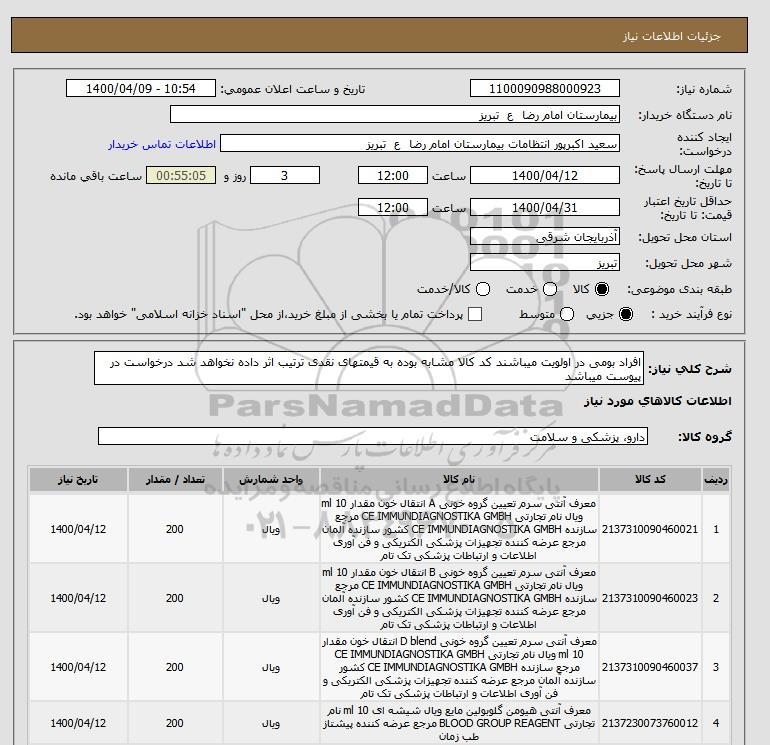Select the کالا radio button
770x745 pixels.
pyautogui.click(x=602, y=289)
